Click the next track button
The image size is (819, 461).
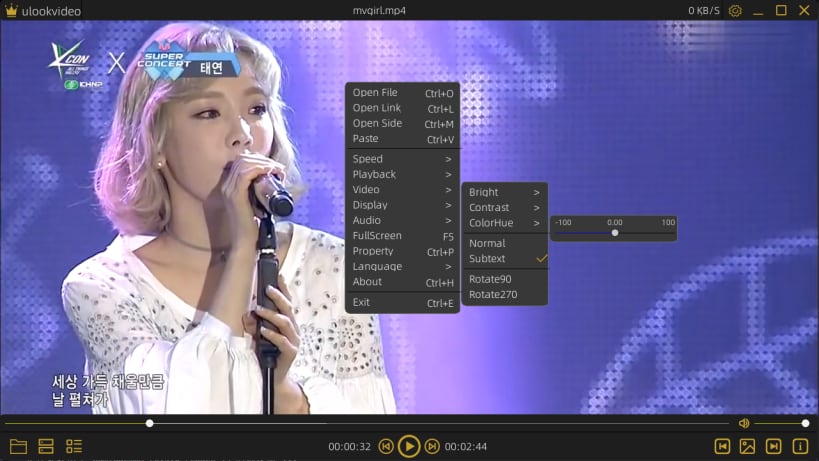(432, 446)
